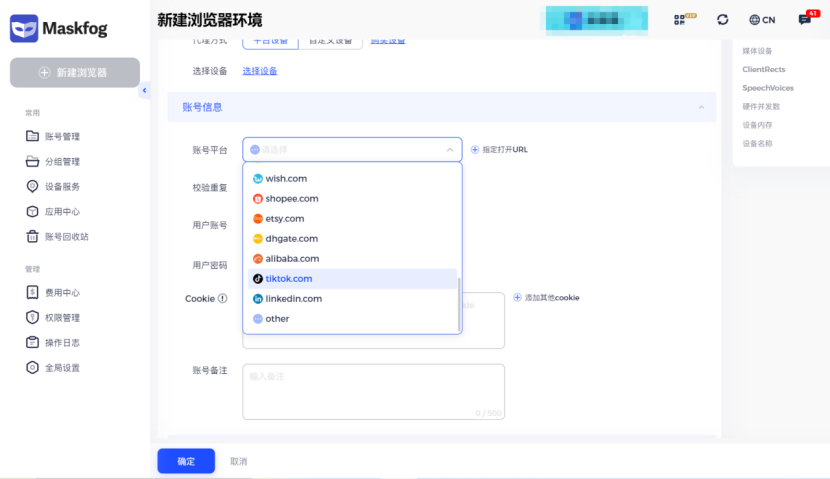This screenshot has height=479, width=830.
Task: Jump to 设备名称 in the right panel
Action: coord(757,143)
